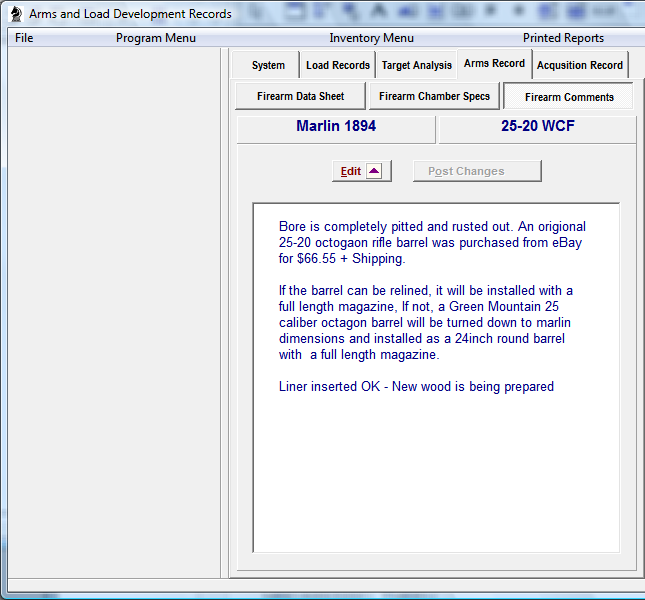645x600 pixels.
Task: Click the purple arrow icon on Edit button
Action: pos(374,171)
